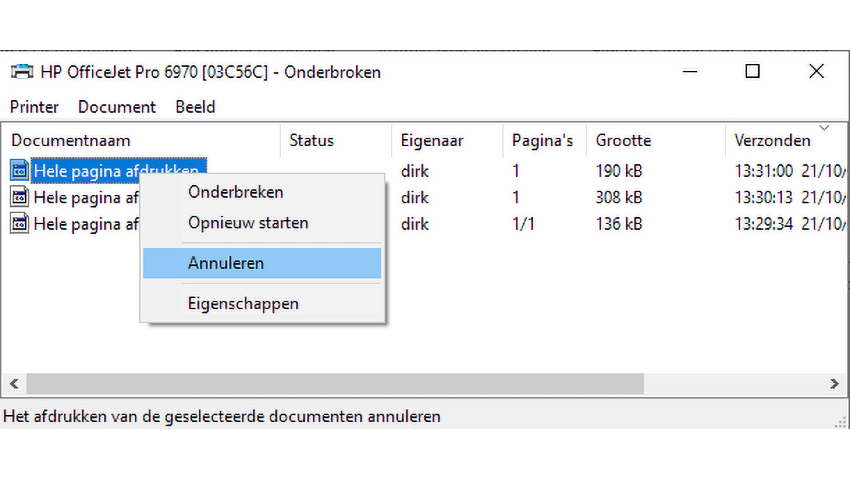Click the printer icon in title bar
Screen dimensions: 850x478
click(x=20, y=72)
